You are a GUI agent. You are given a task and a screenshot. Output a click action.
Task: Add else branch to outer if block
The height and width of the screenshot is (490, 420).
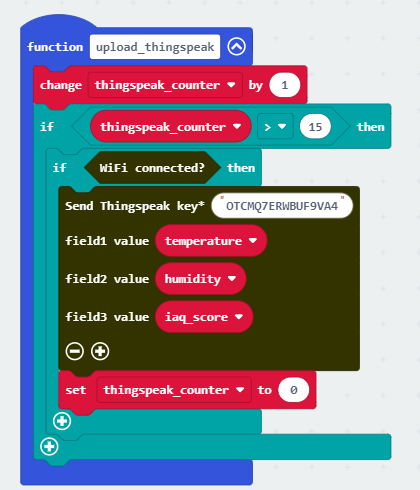(x=49, y=446)
